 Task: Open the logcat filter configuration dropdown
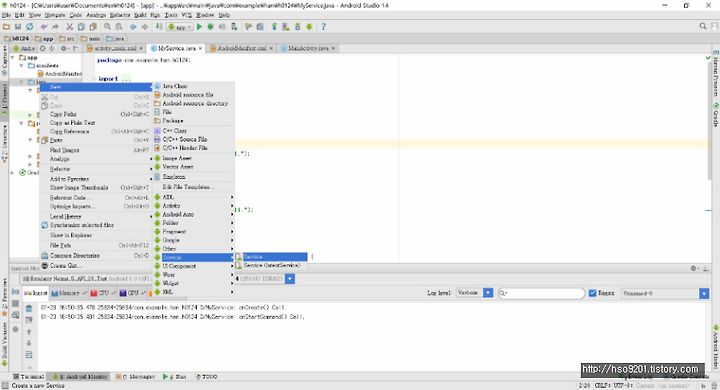point(665,293)
